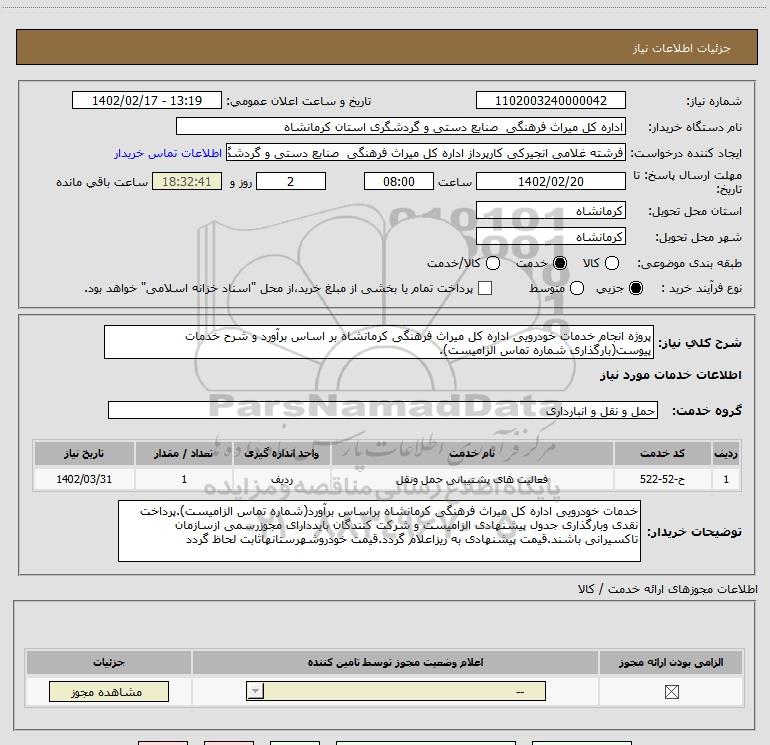Image resolution: width=770 pixels, height=745 pixels.
Task: Click the request creator field
Action: 425,153
